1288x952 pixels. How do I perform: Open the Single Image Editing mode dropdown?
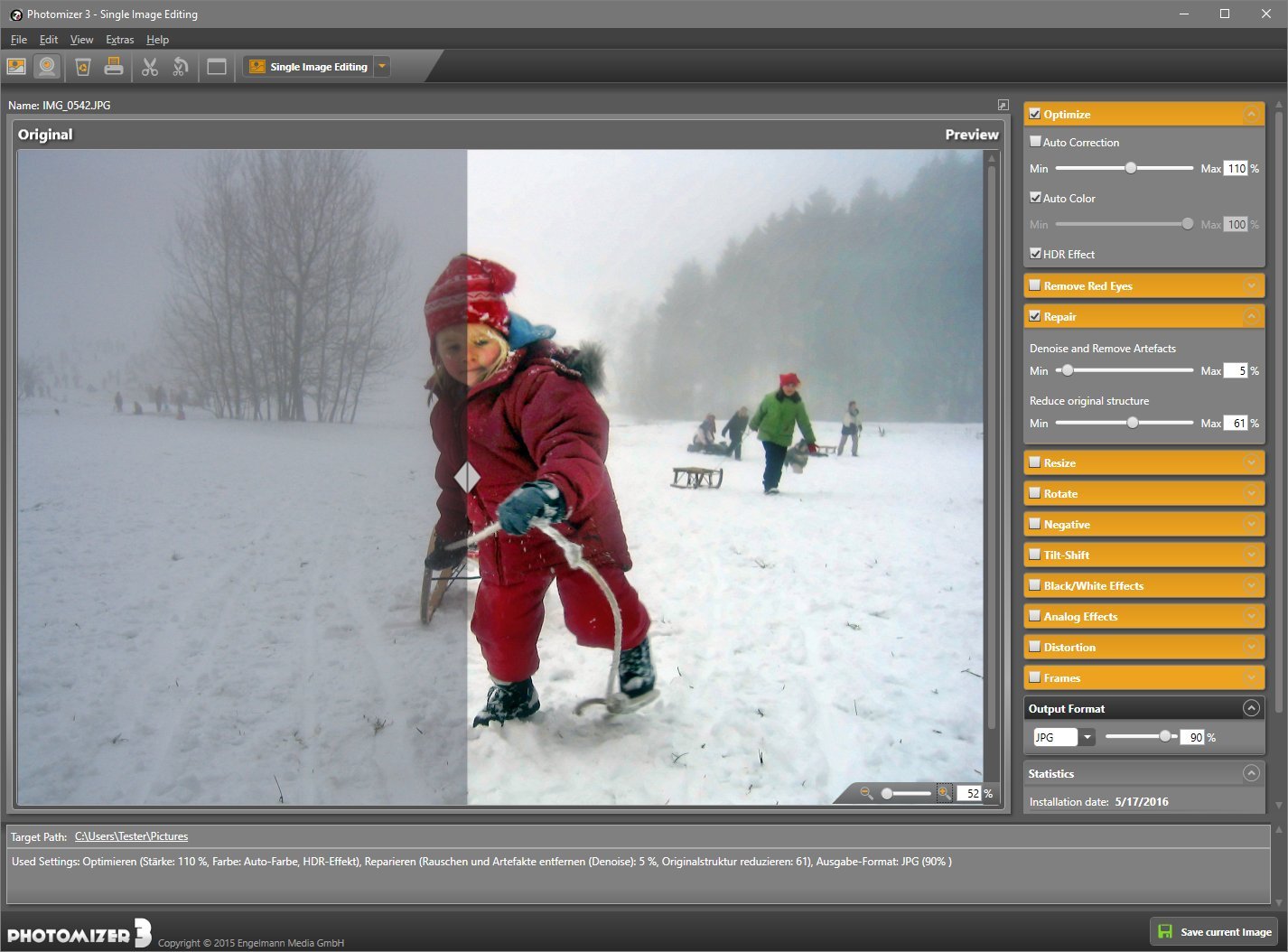point(382,67)
